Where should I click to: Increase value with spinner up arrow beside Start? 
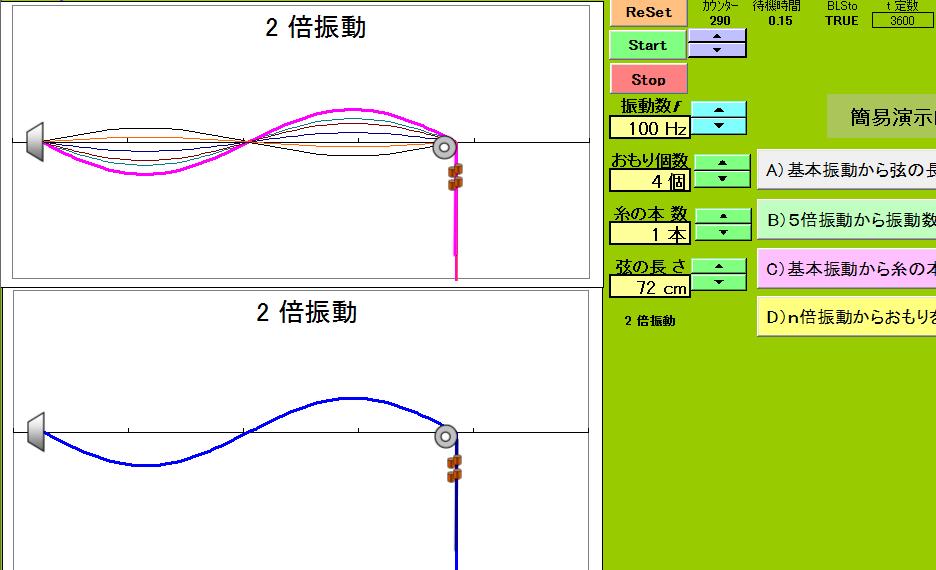click(x=717, y=36)
